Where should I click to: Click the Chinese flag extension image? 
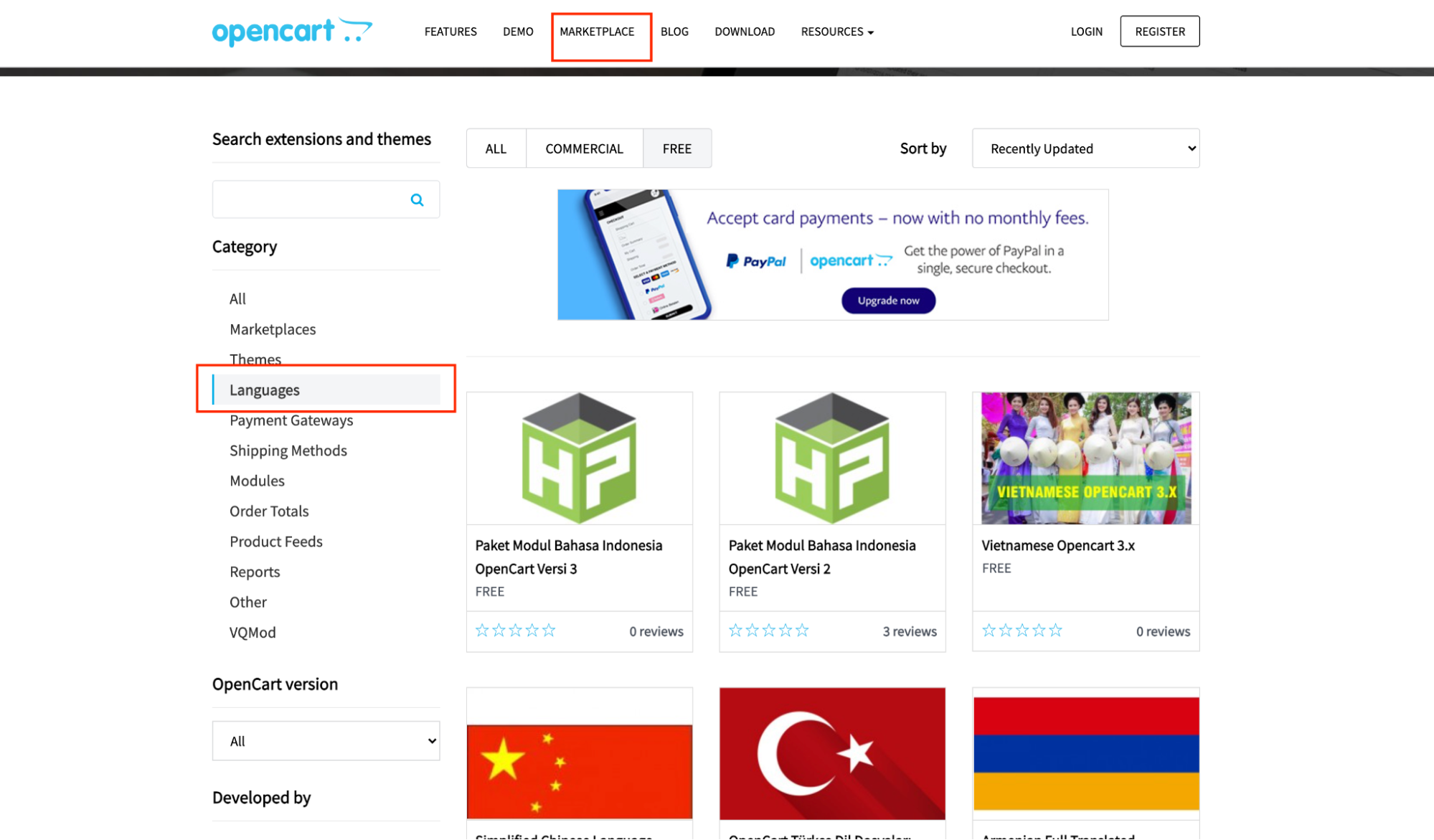[579, 770]
